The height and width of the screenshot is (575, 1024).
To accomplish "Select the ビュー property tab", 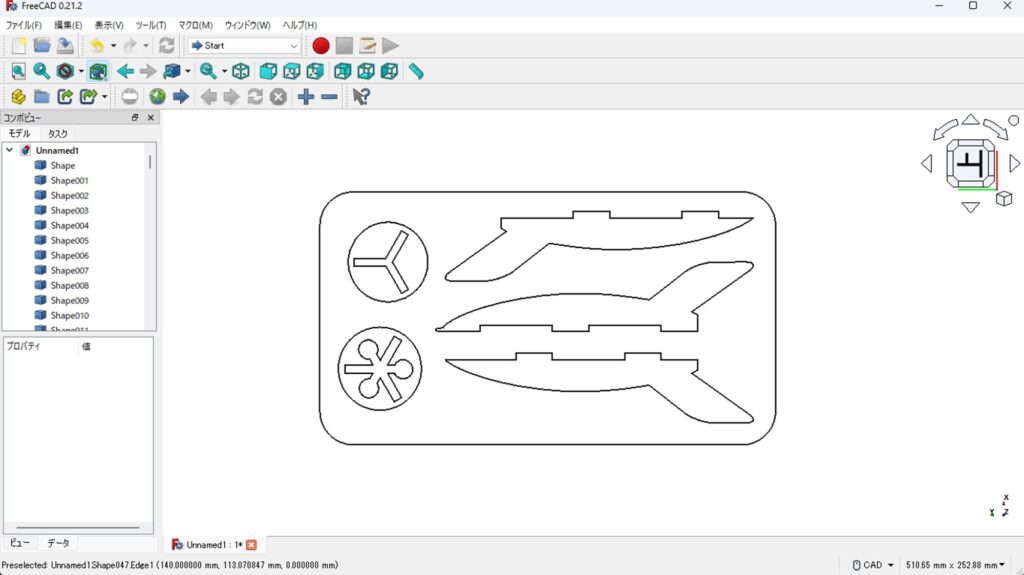I will point(20,543).
